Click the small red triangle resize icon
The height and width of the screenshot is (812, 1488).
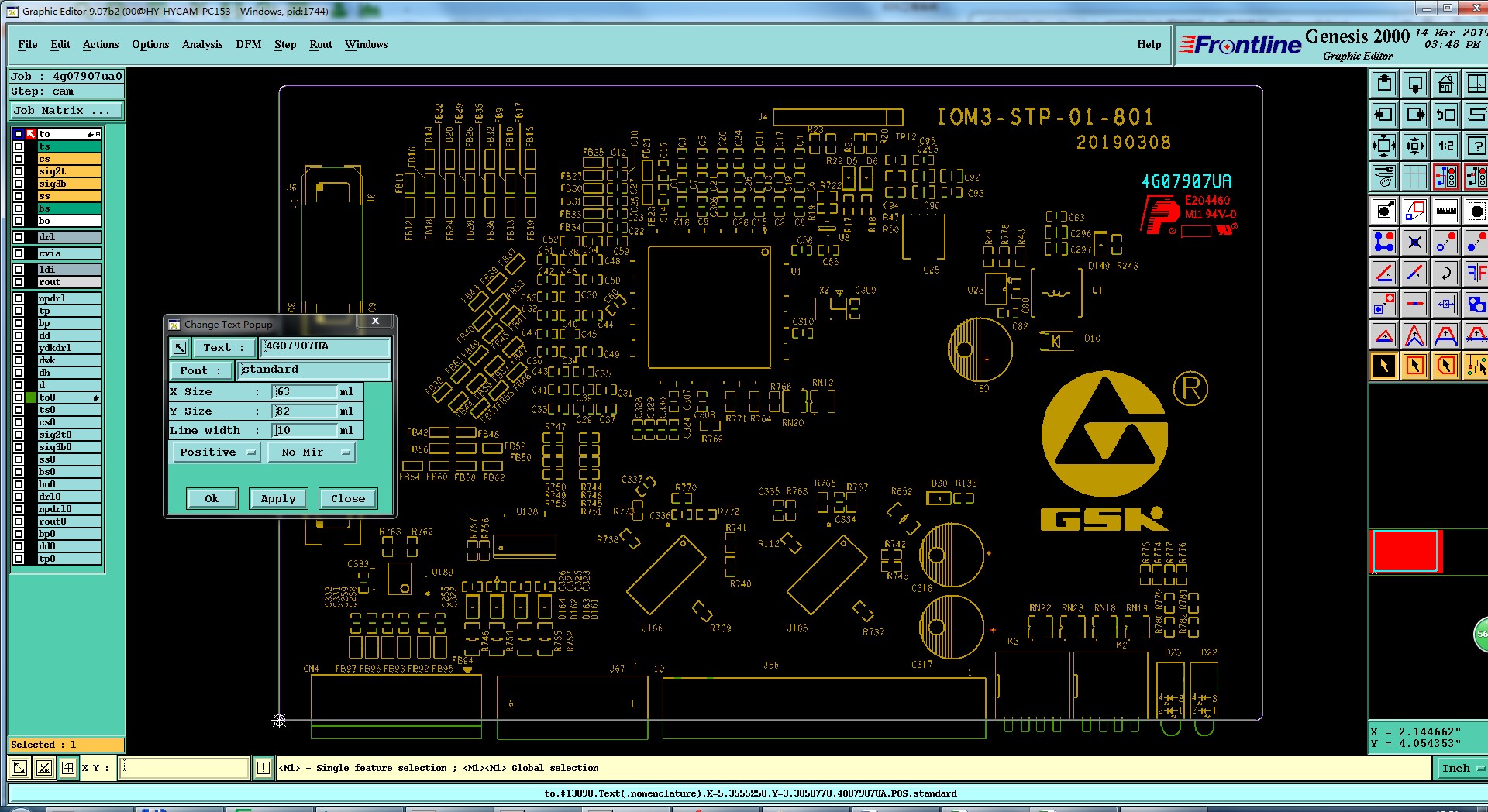(x=1384, y=335)
